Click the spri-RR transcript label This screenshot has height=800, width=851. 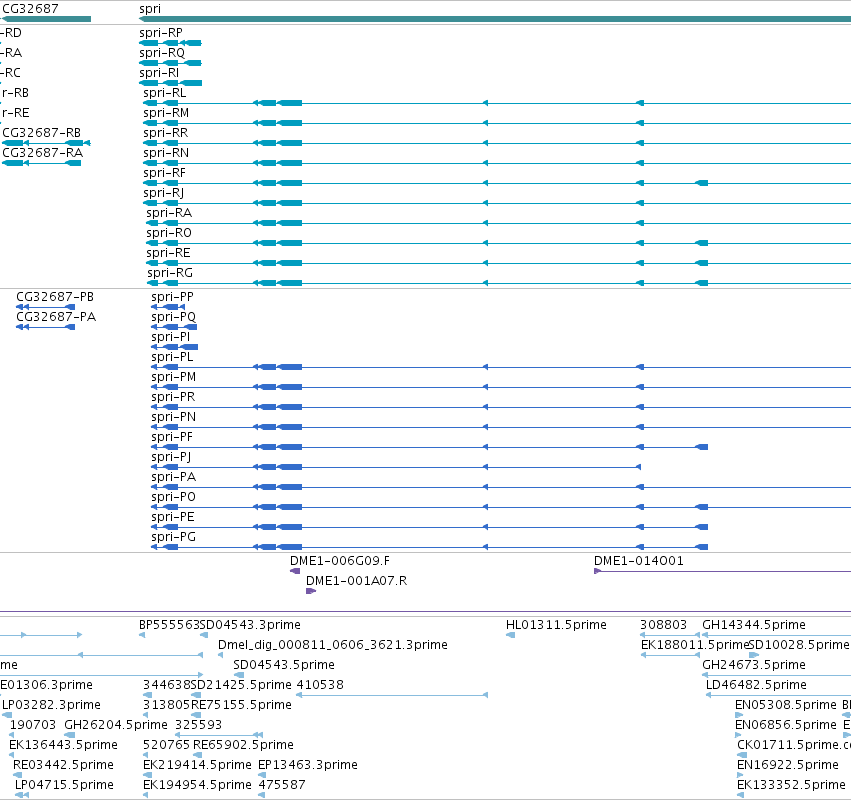[166, 133]
